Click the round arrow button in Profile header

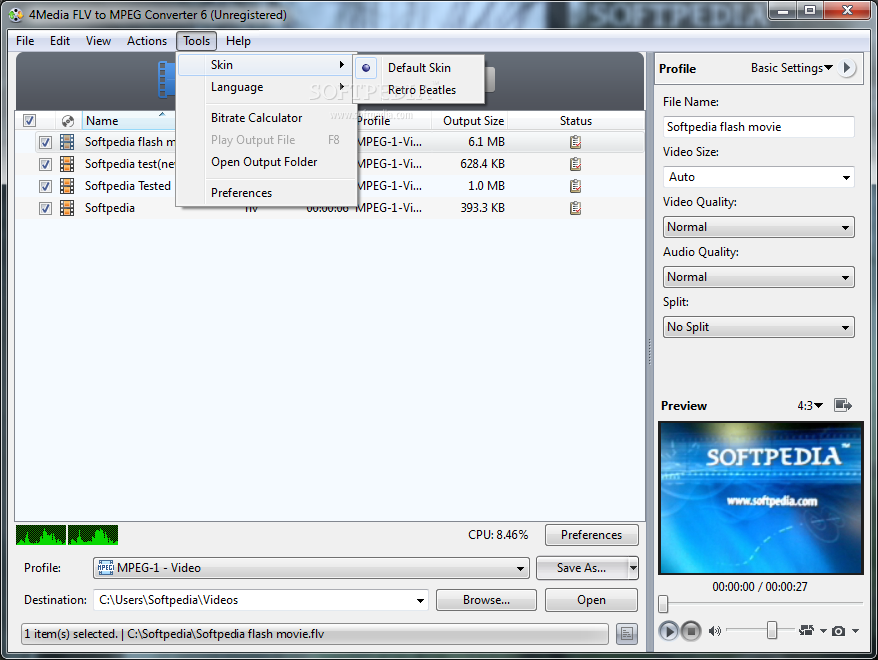coord(847,68)
